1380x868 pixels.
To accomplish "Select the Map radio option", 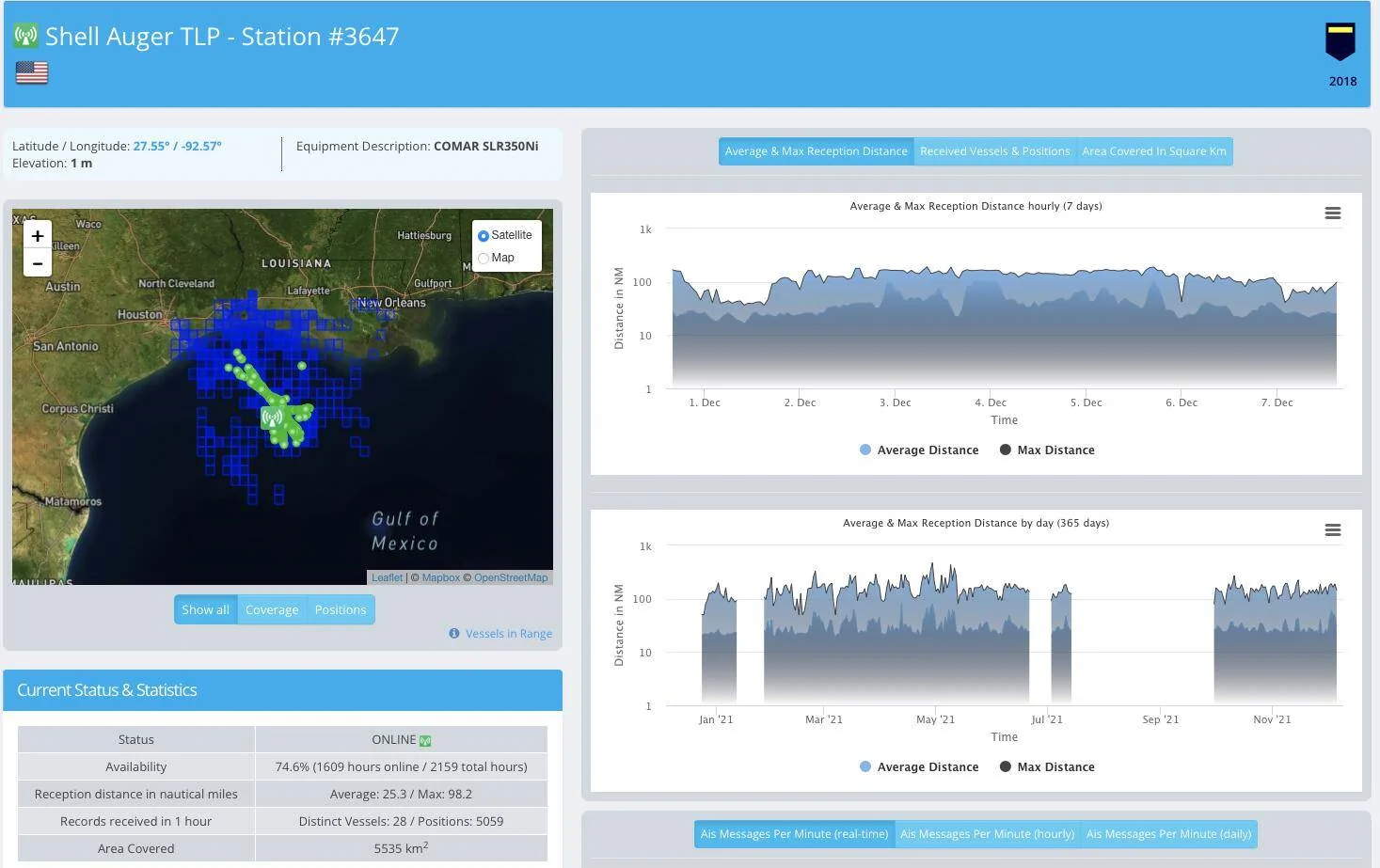I will [484, 259].
